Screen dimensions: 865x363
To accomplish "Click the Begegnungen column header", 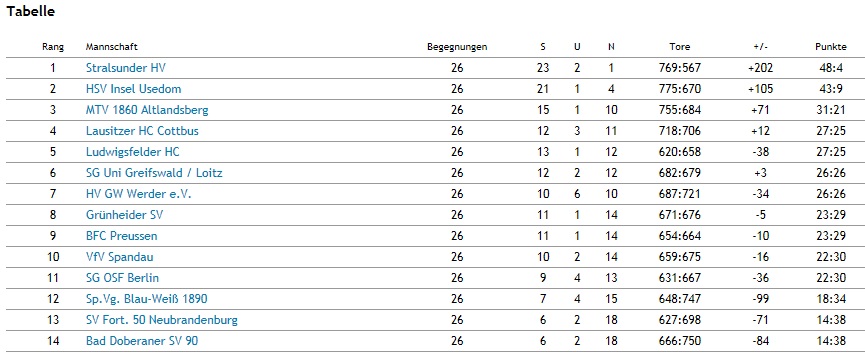I will coord(457,47).
